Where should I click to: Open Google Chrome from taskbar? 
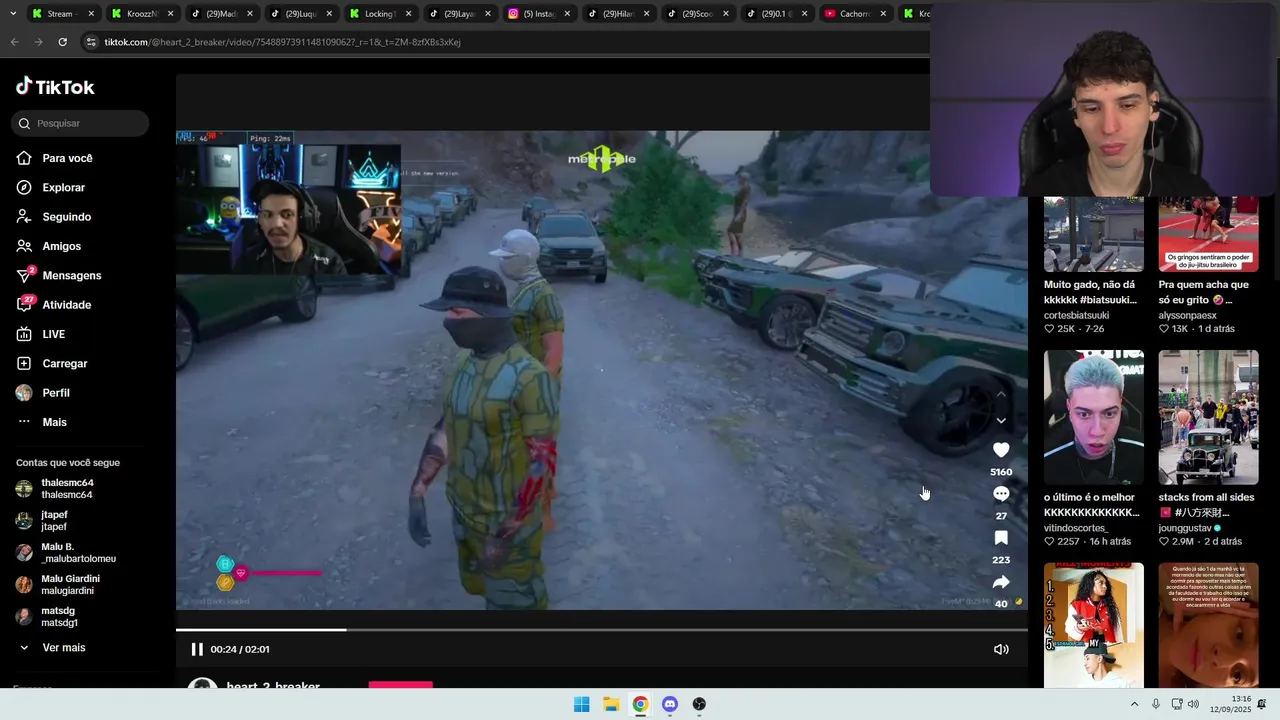pyautogui.click(x=640, y=704)
